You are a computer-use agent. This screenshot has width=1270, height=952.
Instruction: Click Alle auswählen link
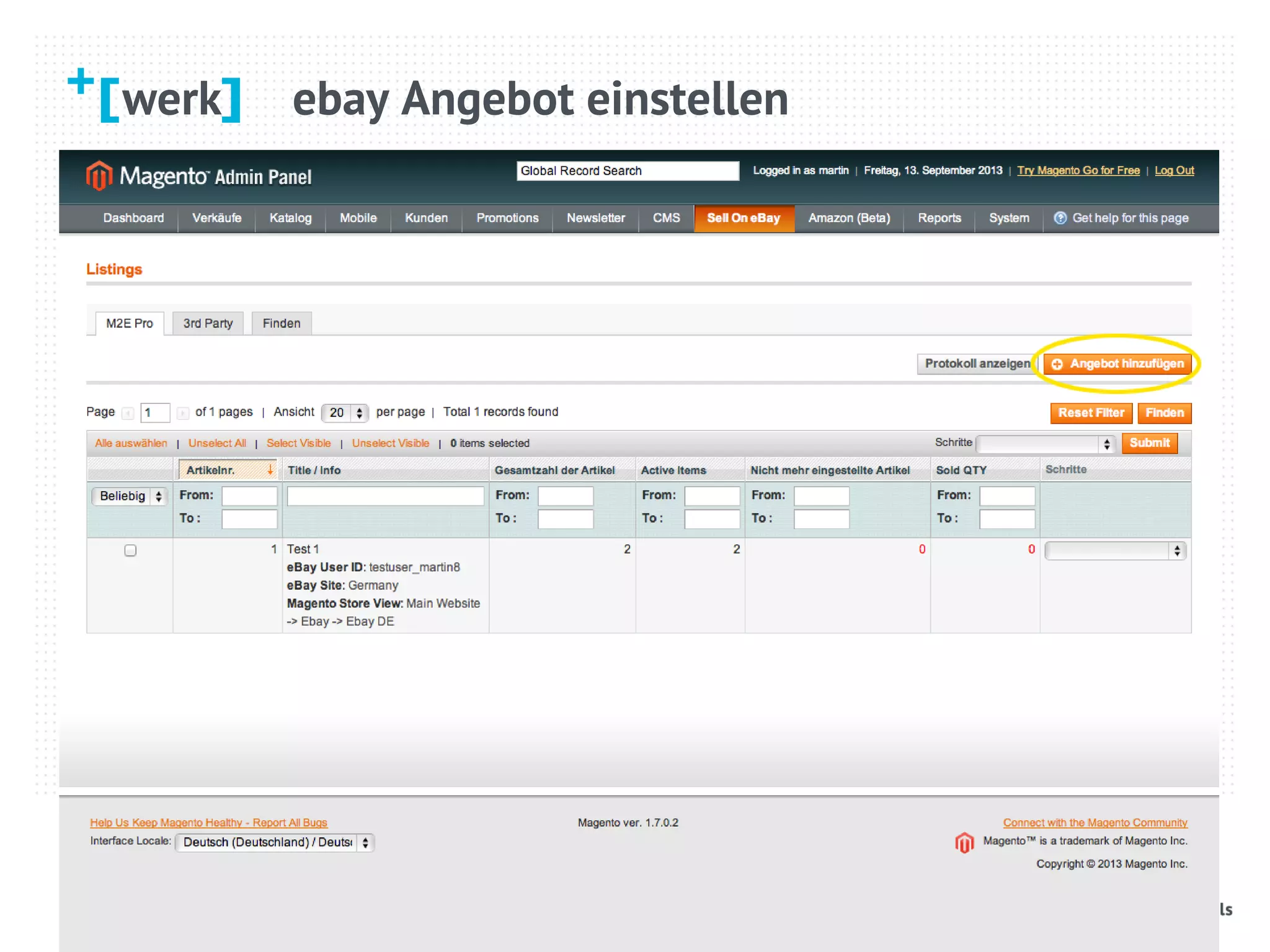click(x=131, y=443)
